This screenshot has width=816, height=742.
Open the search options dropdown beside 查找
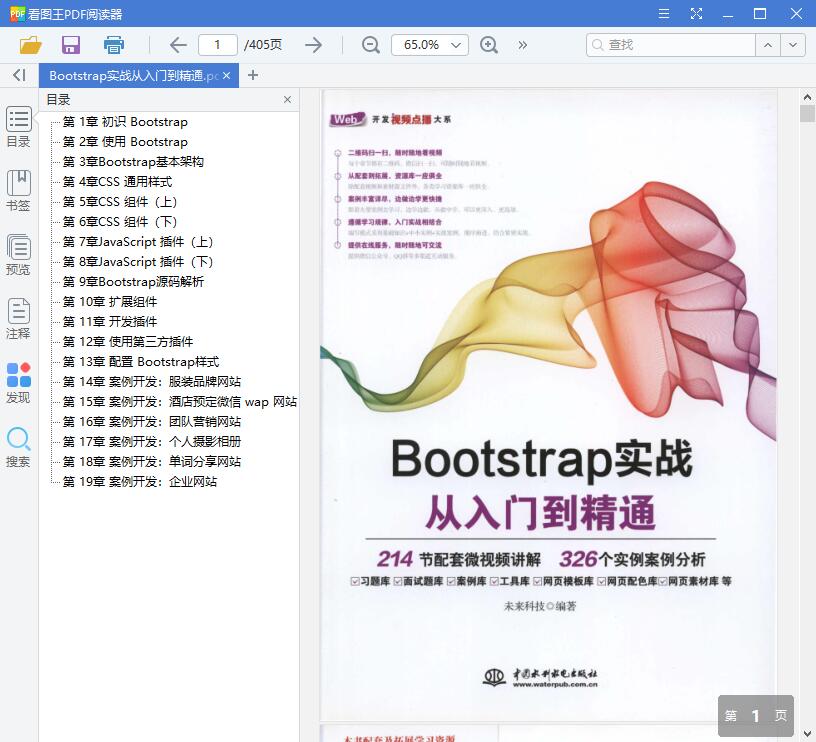click(x=792, y=45)
